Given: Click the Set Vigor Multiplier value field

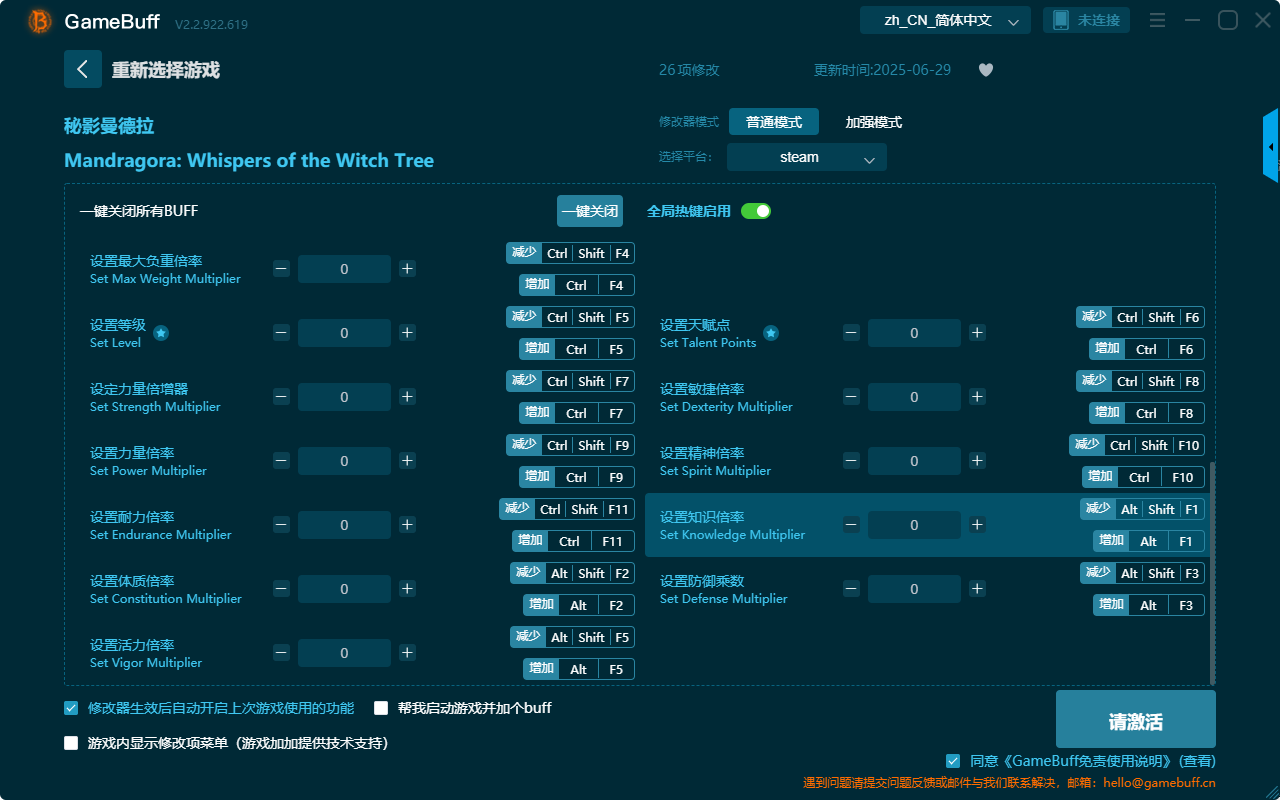Looking at the screenshot, I should [x=344, y=653].
